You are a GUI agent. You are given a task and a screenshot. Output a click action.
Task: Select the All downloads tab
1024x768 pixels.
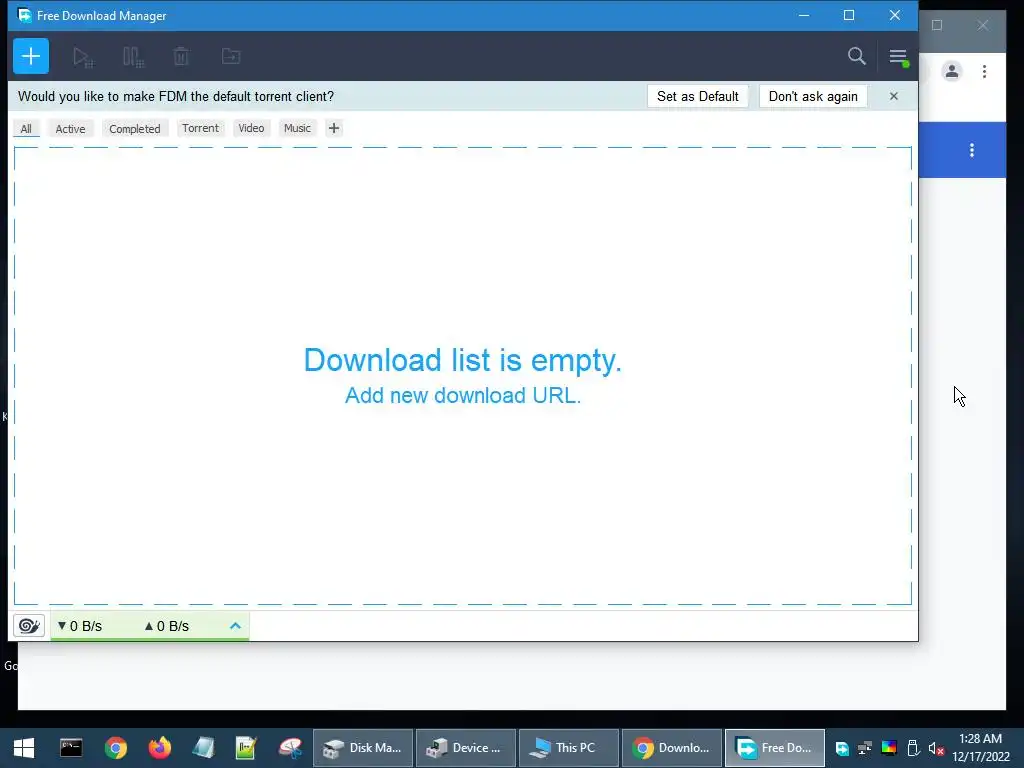coord(26,129)
